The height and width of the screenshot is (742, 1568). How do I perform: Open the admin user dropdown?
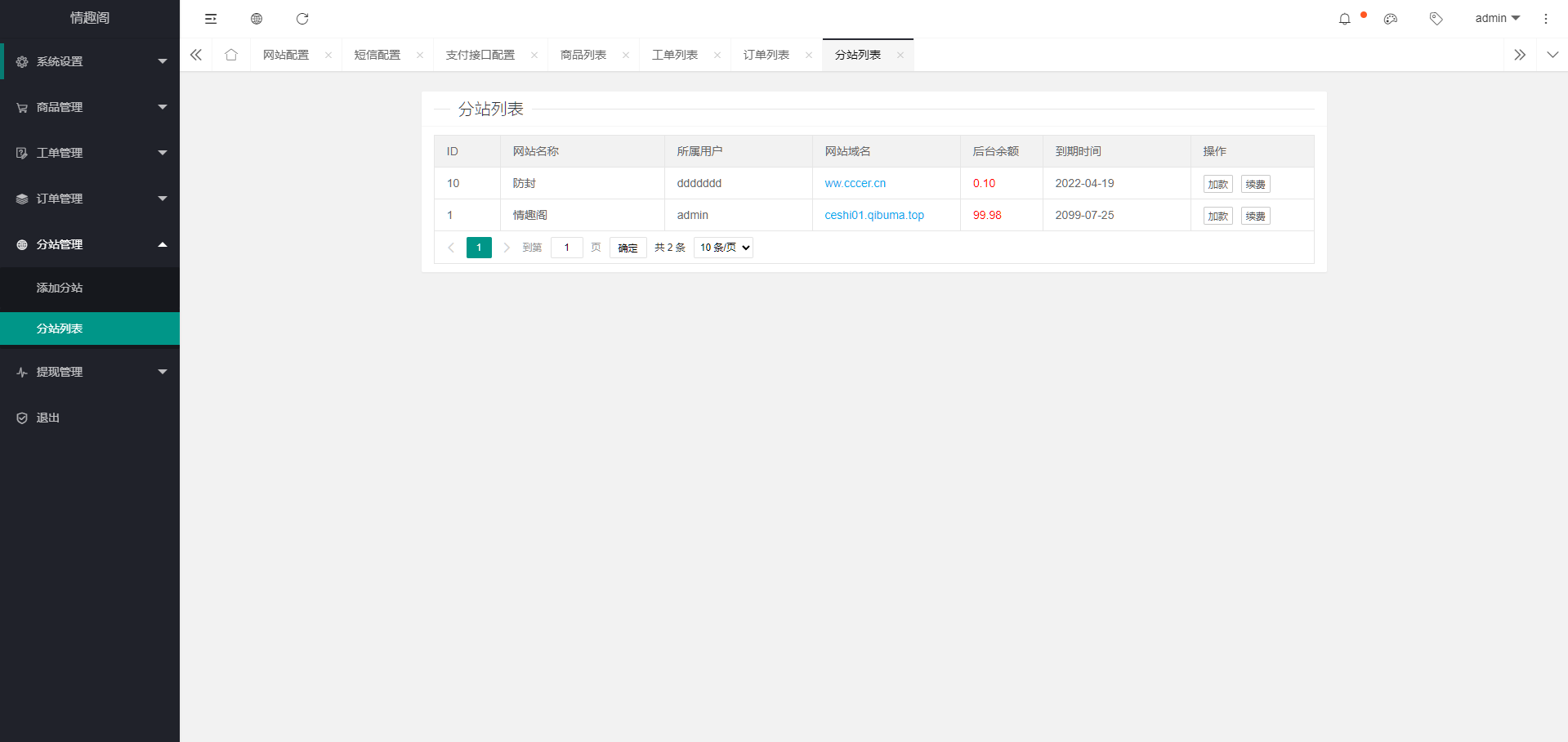1497,18
